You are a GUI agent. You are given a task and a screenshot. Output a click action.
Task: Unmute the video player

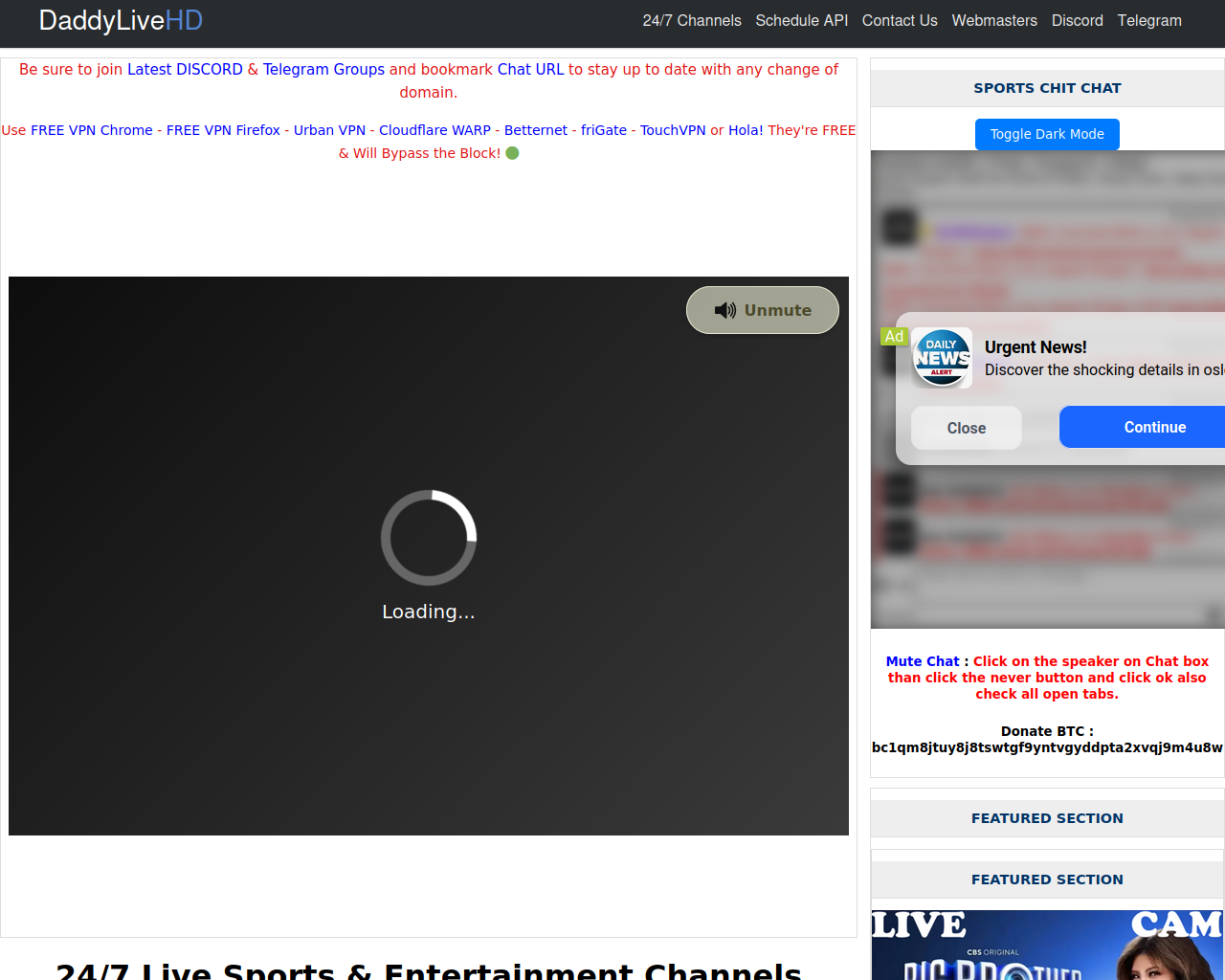[x=763, y=310]
